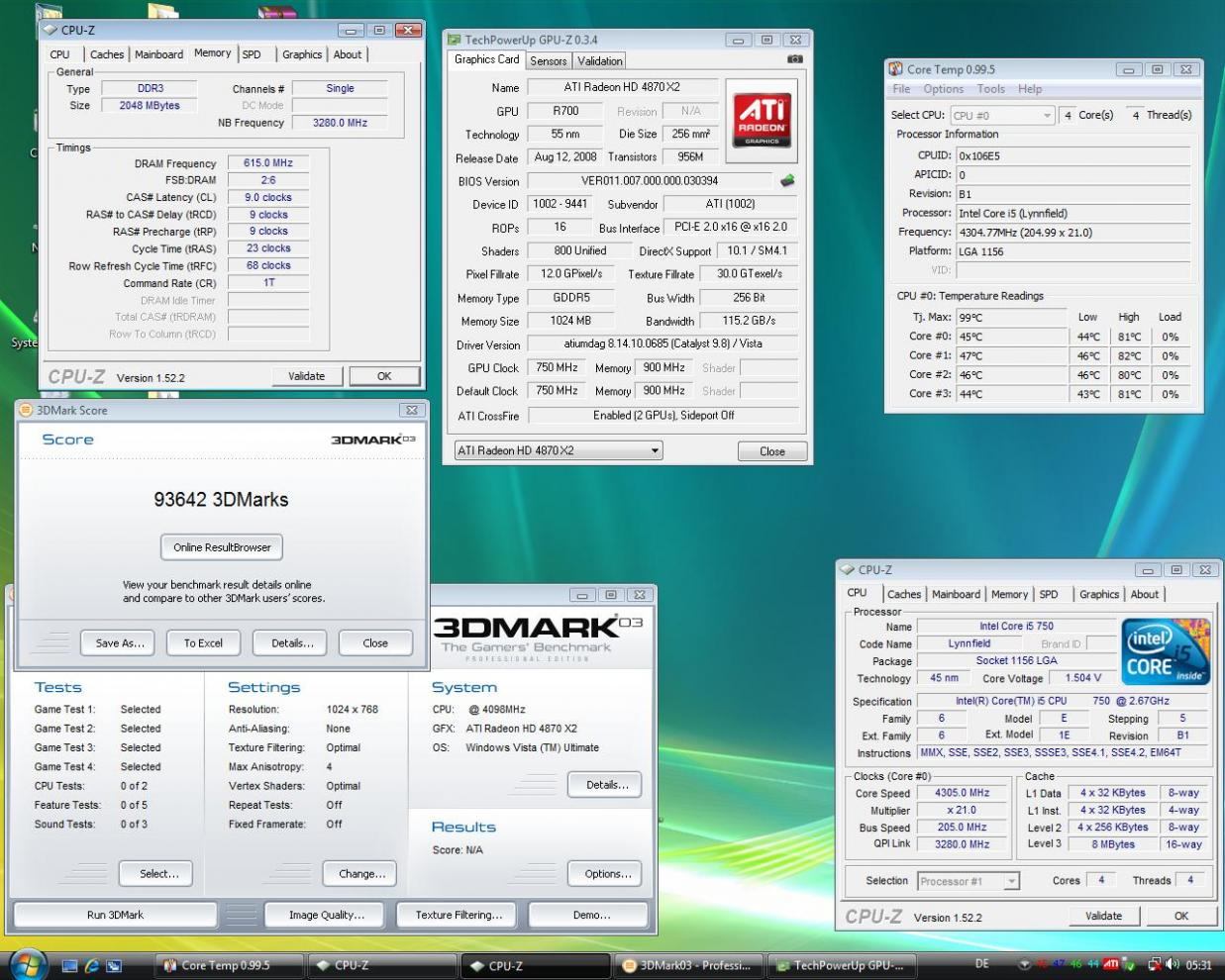The width and height of the screenshot is (1225, 980).
Task: Click the ATI tray icon in the taskbar
Action: [x=1111, y=964]
